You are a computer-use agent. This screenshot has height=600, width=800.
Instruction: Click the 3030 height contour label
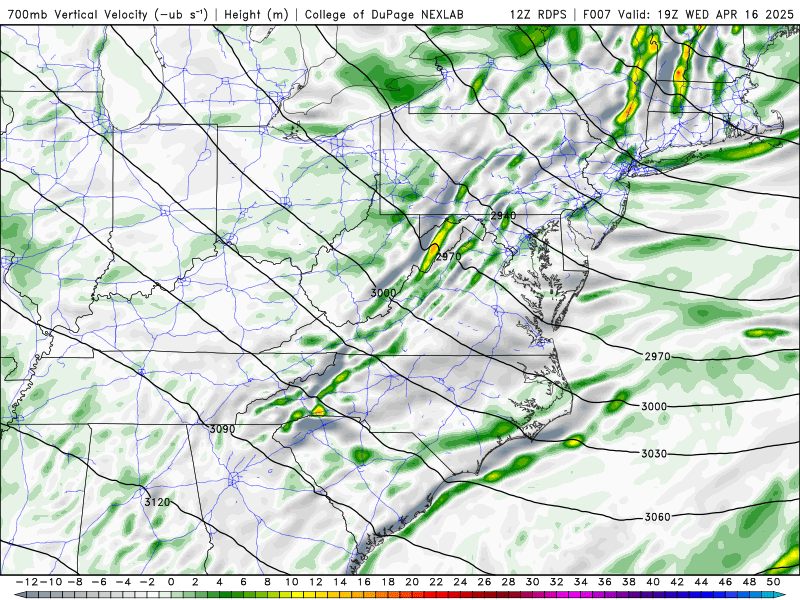[x=654, y=454]
